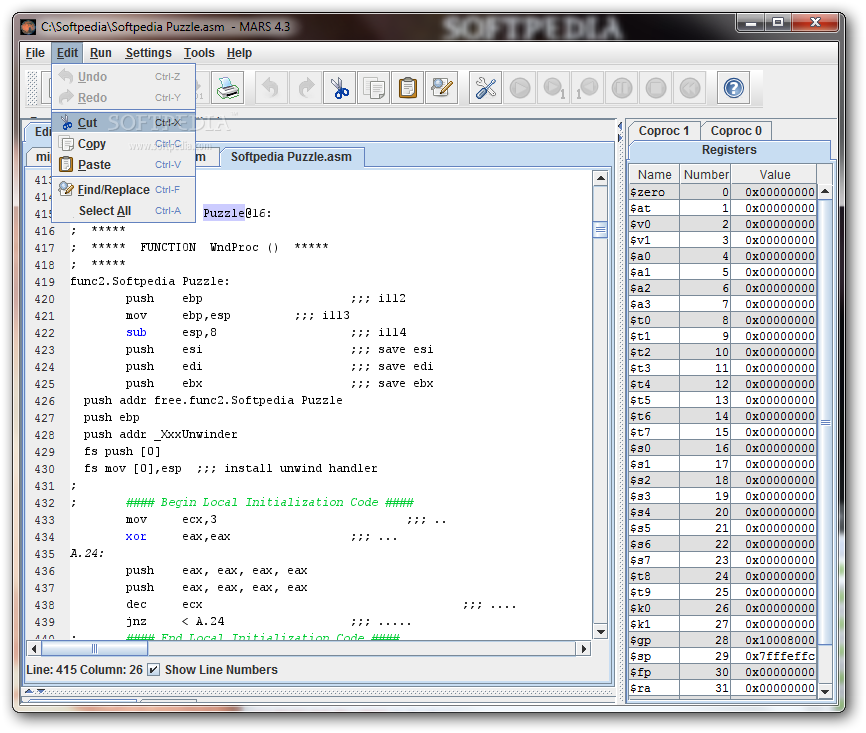This screenshot has width=866, height=733.
Task: Click the $sp value 0x7fffeffc cell
Action: (774, 656)
